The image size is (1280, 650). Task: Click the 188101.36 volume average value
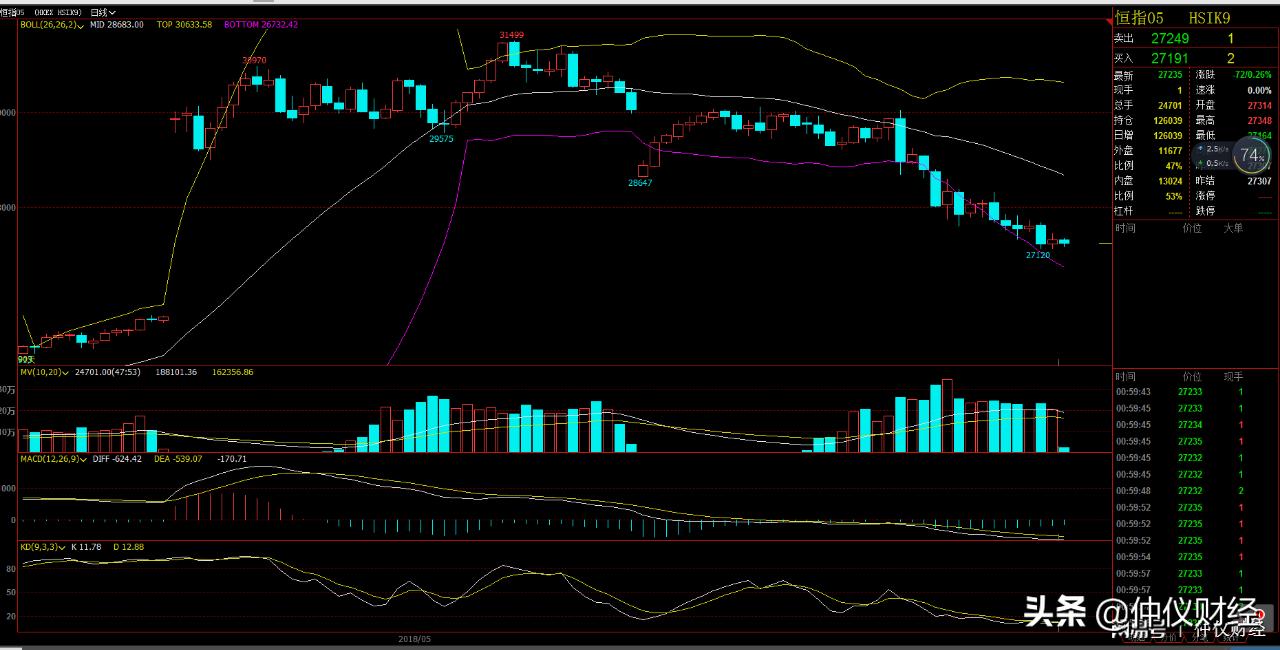click(x=176, y=372)
